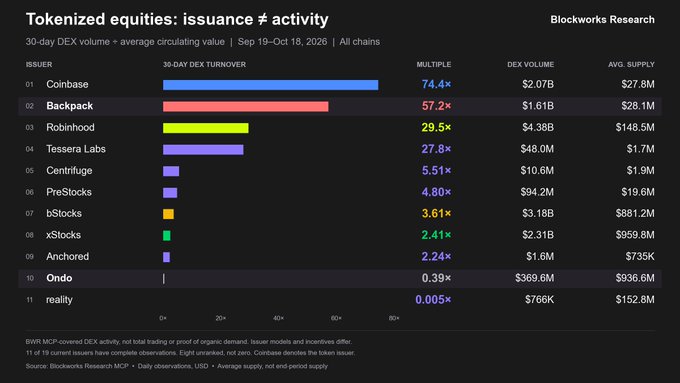
Task: Click the 0.005× multiple value
Action: click(433, 300)
